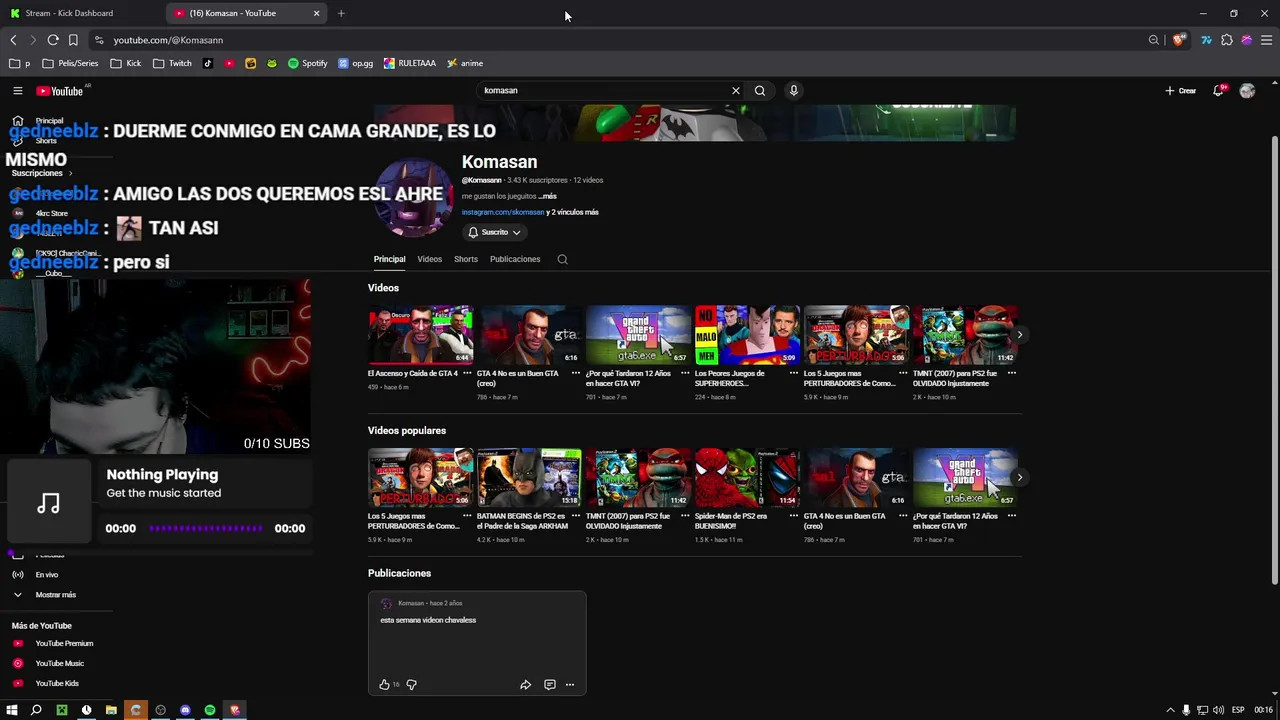
Task: Open the Brave Shields lion icon
Action: point(1179,40)
